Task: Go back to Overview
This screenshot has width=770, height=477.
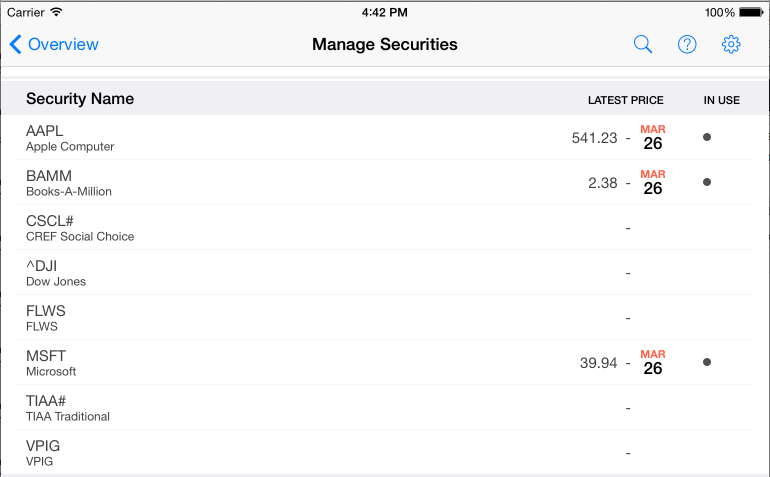Action: tap(54, 44)
